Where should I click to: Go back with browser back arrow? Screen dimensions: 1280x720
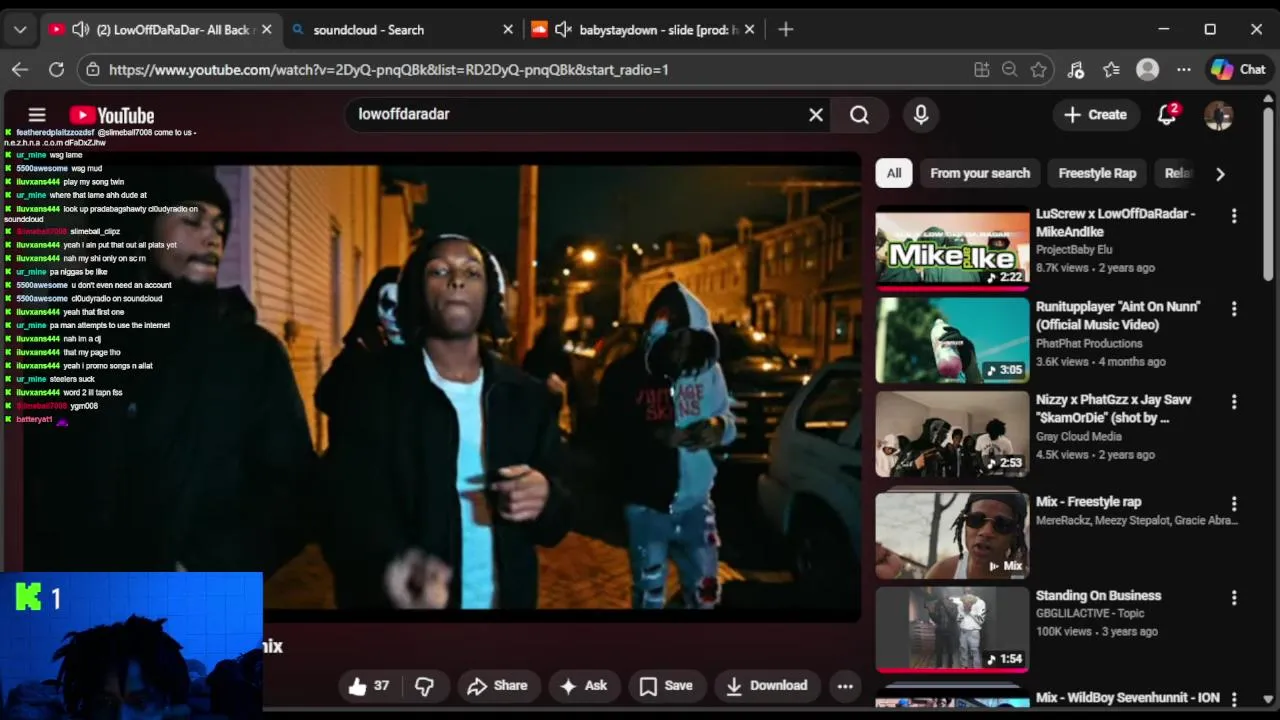pyautogui.click(x=20, y=70)
